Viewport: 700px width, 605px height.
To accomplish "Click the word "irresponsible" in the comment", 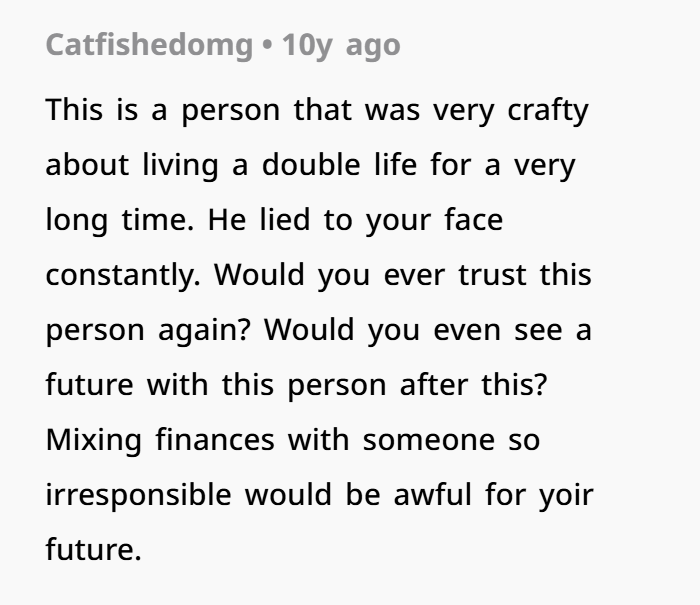I will tap(138, 494).
